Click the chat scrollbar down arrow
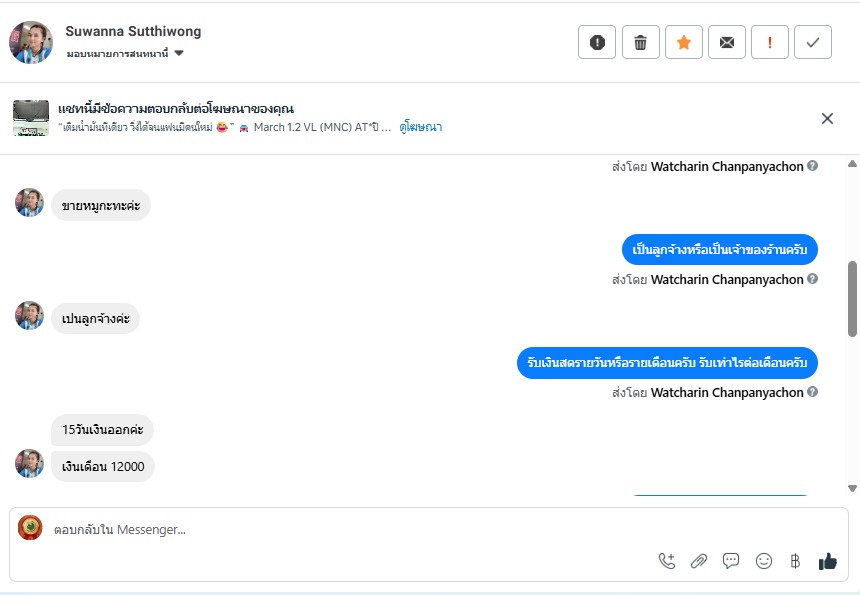The width and height of the screenshot is (860, 595). [852, 488]
